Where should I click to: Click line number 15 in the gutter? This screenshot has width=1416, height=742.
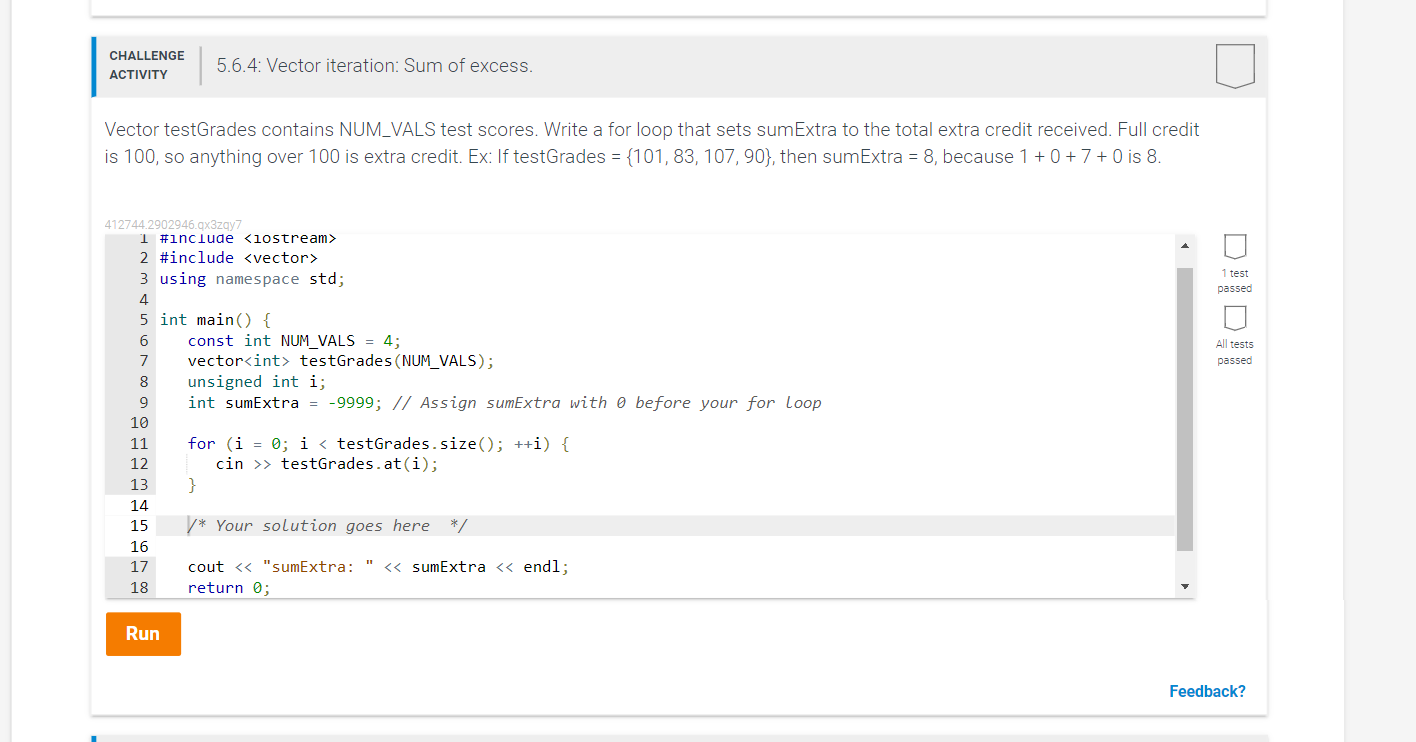139,525
